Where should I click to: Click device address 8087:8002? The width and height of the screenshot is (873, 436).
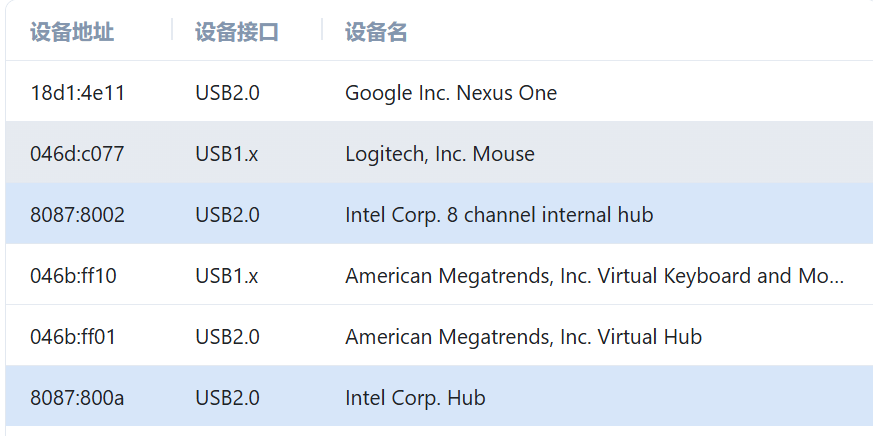click(x=77, y=214)
